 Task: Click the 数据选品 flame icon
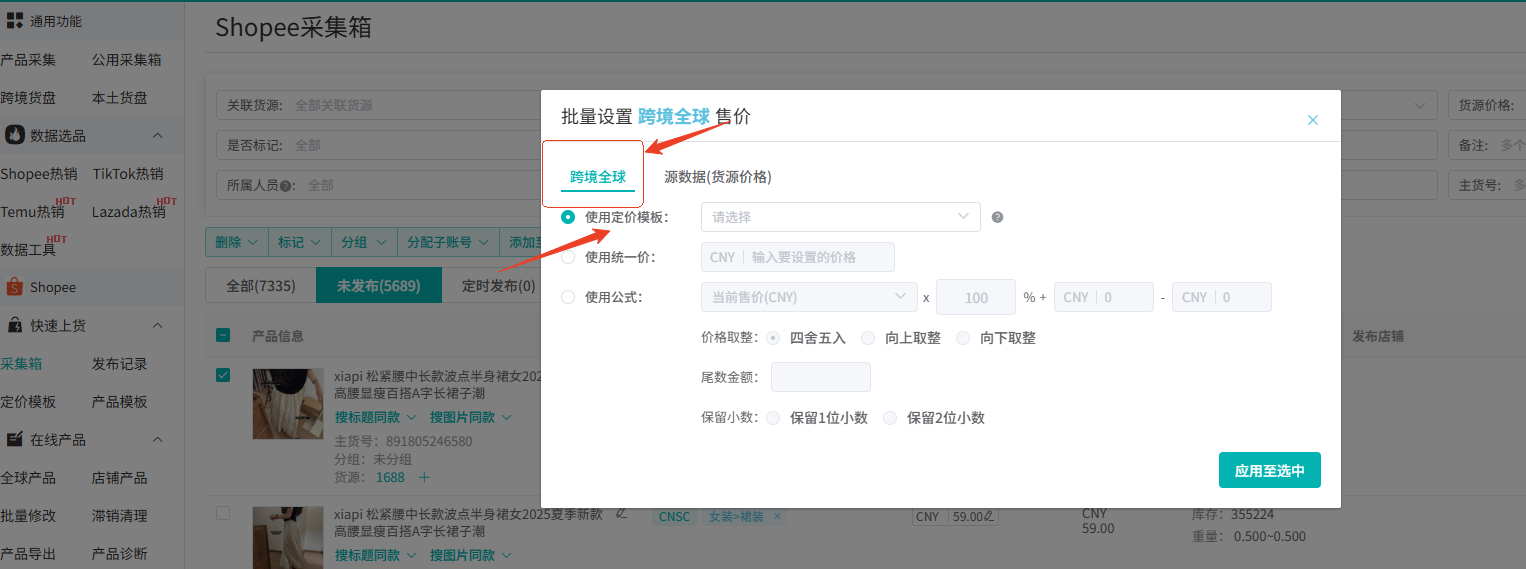[x=15, y=135]
